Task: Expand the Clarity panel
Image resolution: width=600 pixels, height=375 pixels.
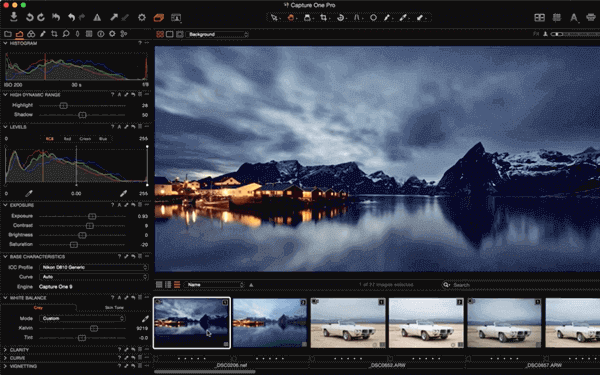Action: tap(5, 350)
